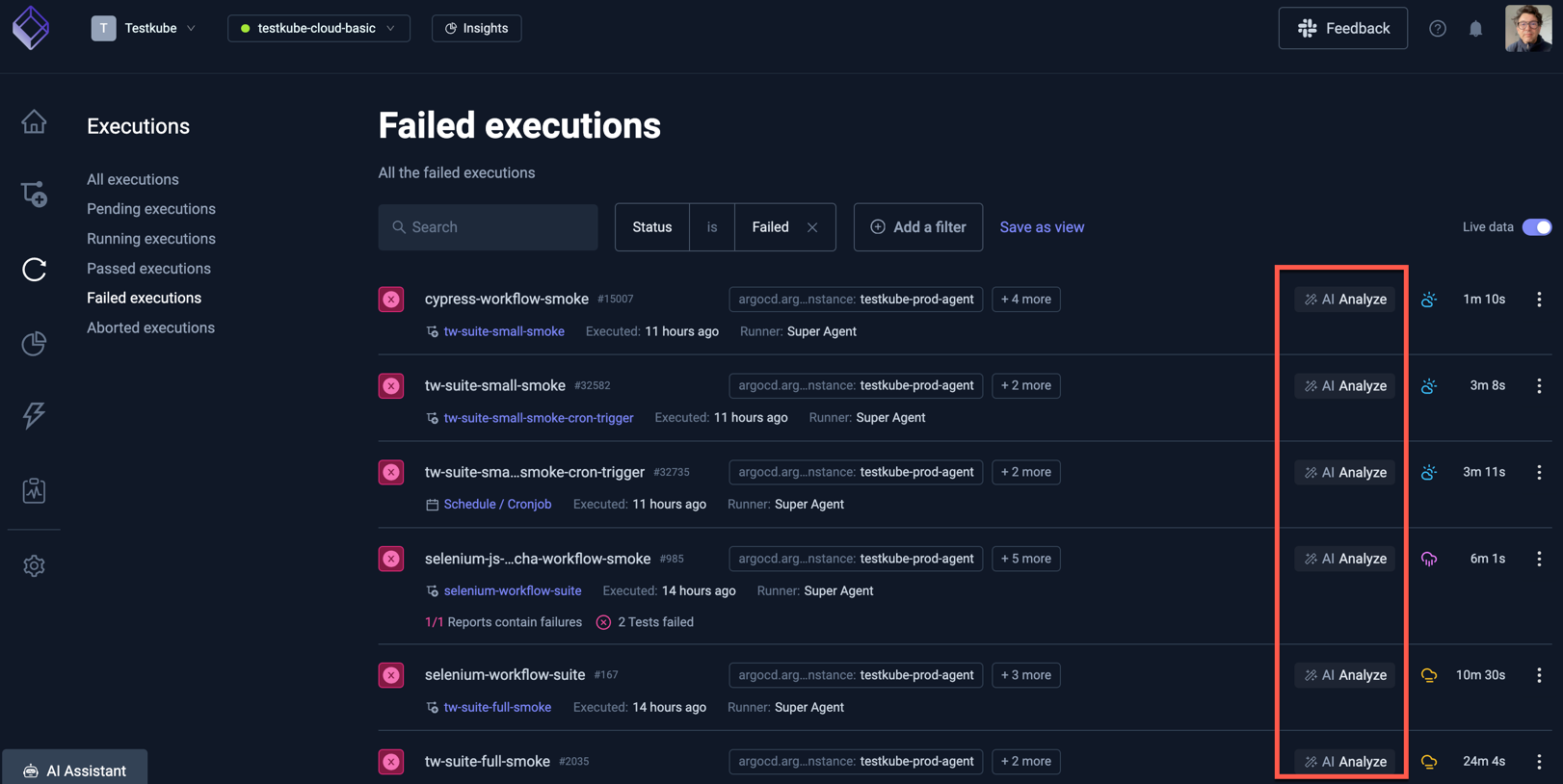Toggle the Live data switch
The height and width of the screenshot is (784, 1563).
pyautogui.click(x=1536, y=227)
